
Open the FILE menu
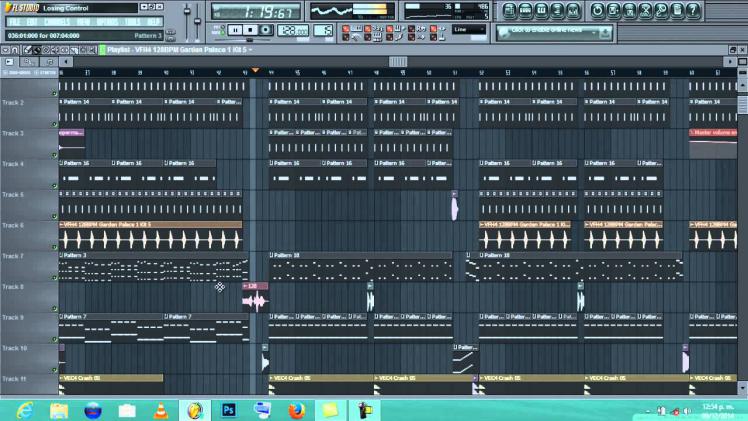(x=16, y=21)
